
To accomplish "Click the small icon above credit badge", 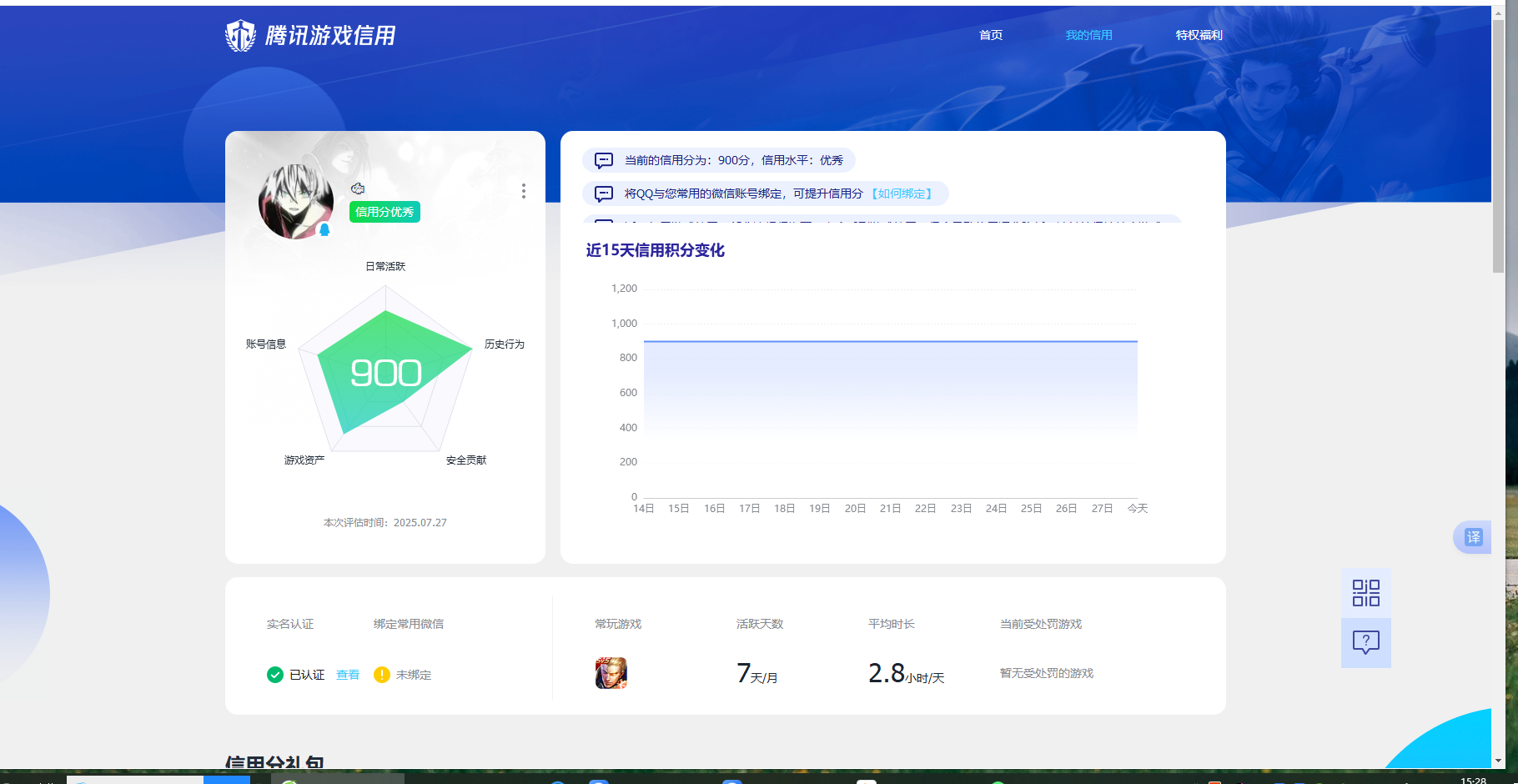I will 358,188.
